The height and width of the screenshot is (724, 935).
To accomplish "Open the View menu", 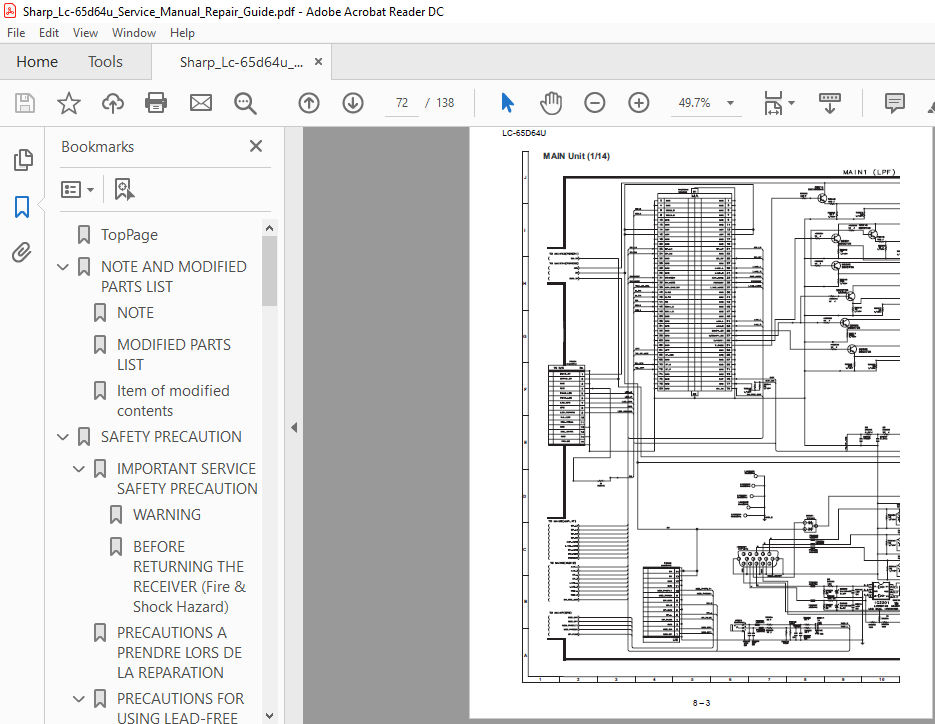I will pos(85,33).
